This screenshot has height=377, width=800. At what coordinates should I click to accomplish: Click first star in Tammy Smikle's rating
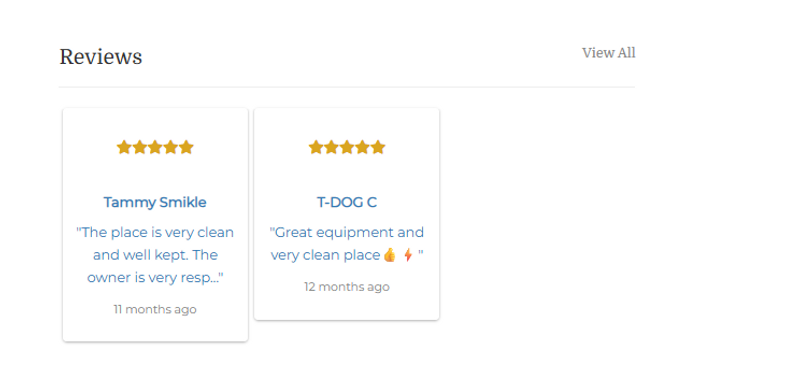tap(124, 147)
